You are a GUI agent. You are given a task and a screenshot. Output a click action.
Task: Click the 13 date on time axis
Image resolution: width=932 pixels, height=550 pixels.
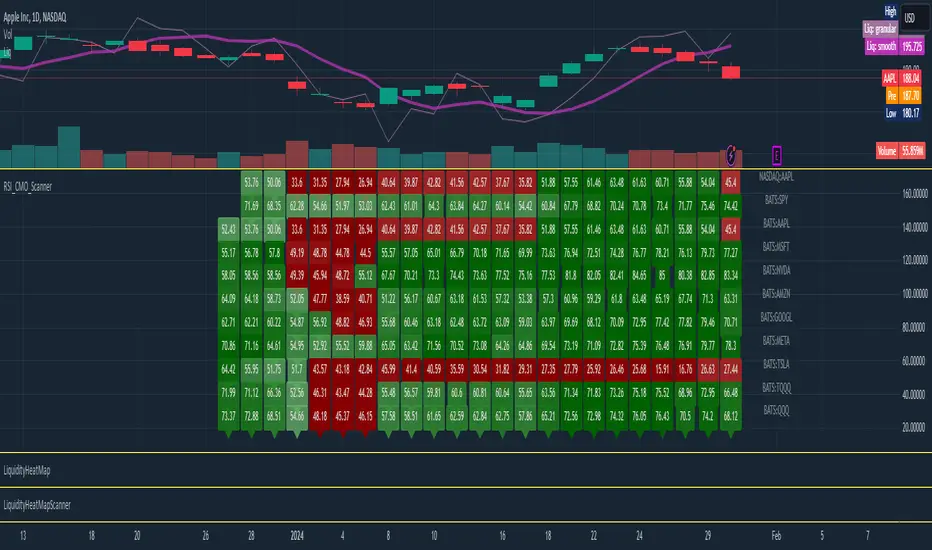[x=23, y=536]
